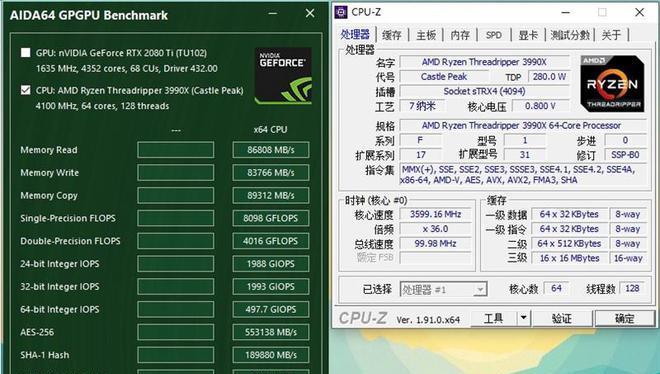The width and height of the screenshot is (660, 374).
Task: Click the 修订 value SSP-B0
Action: (x=625, y=154)
